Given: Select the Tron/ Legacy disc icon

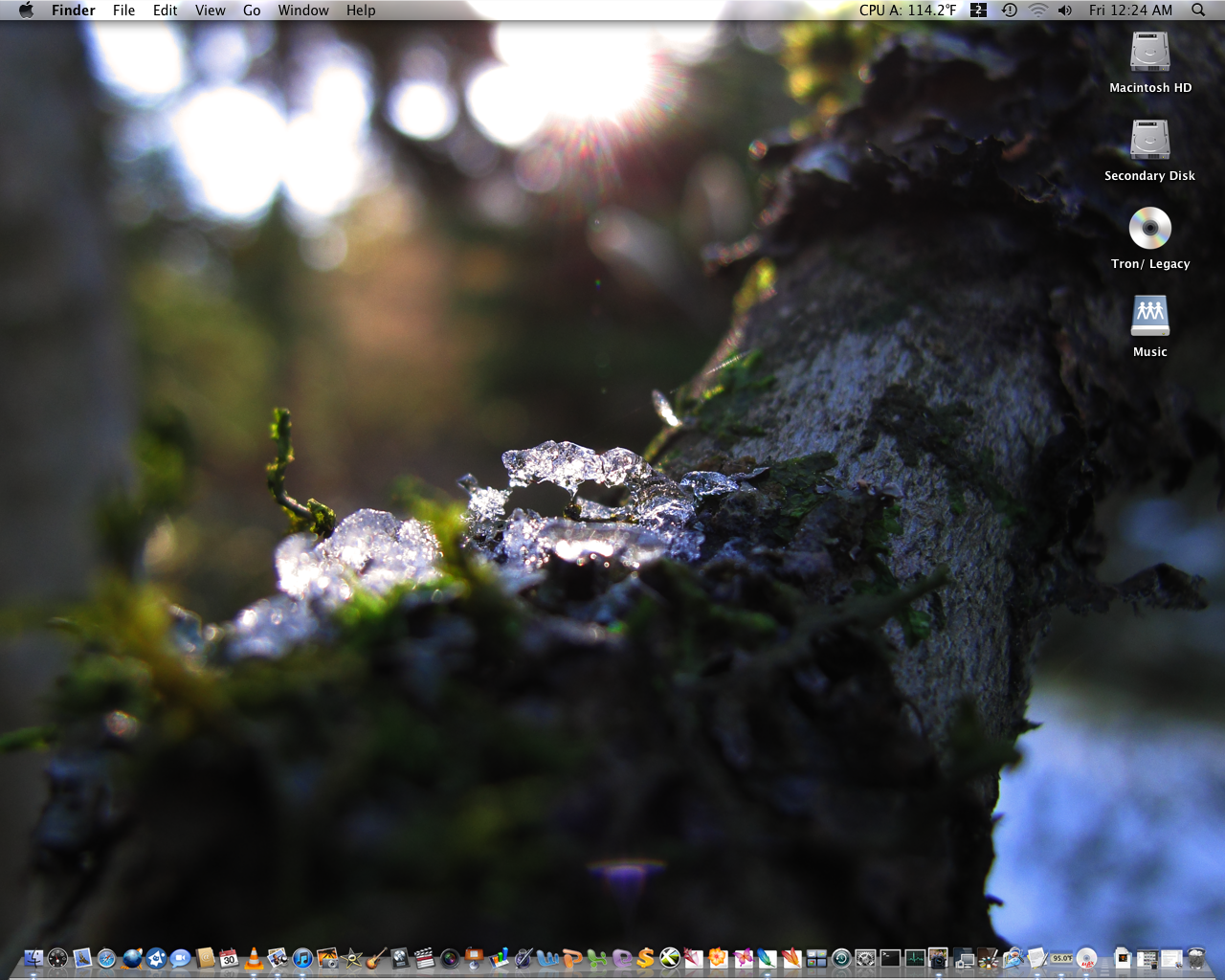Looking at the screenshot, I should [1150, 238].
